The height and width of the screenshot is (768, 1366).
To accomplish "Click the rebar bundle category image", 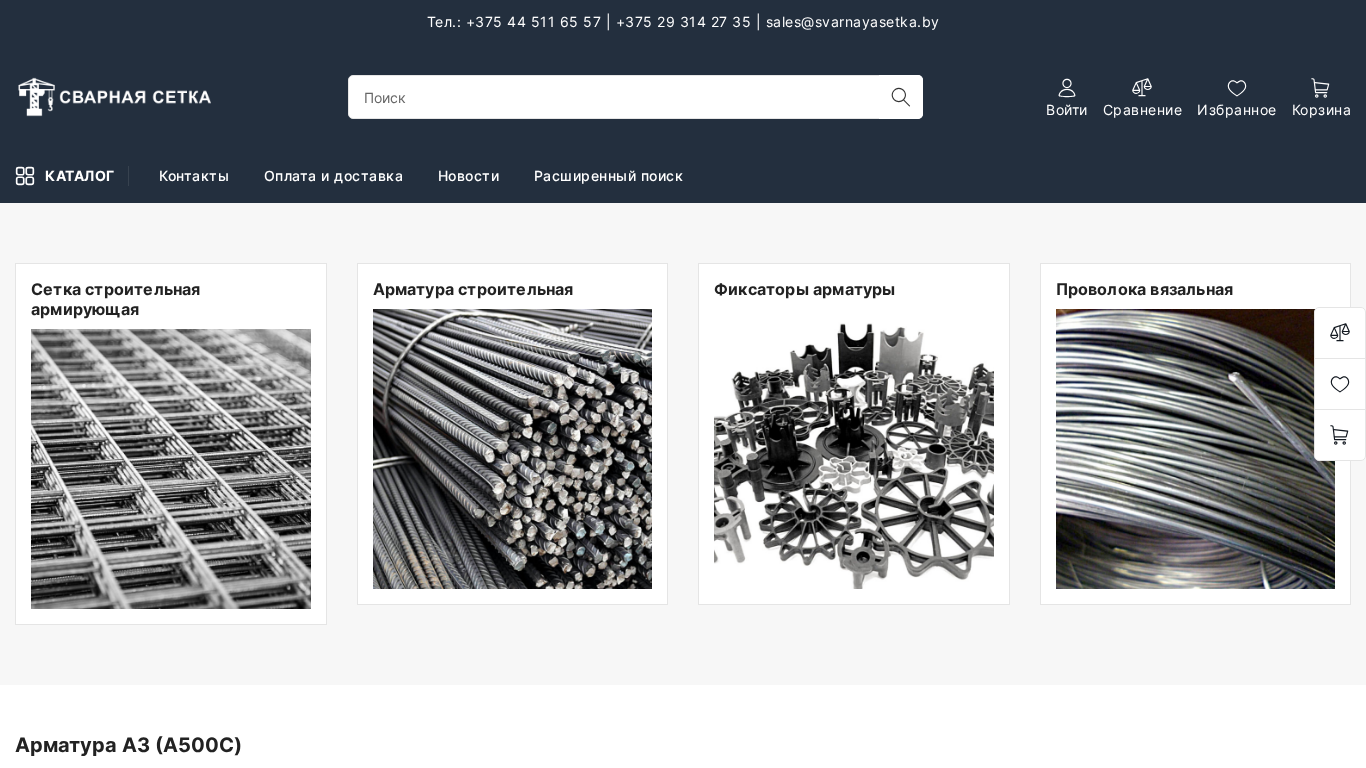I will click(x=512, y=449).
